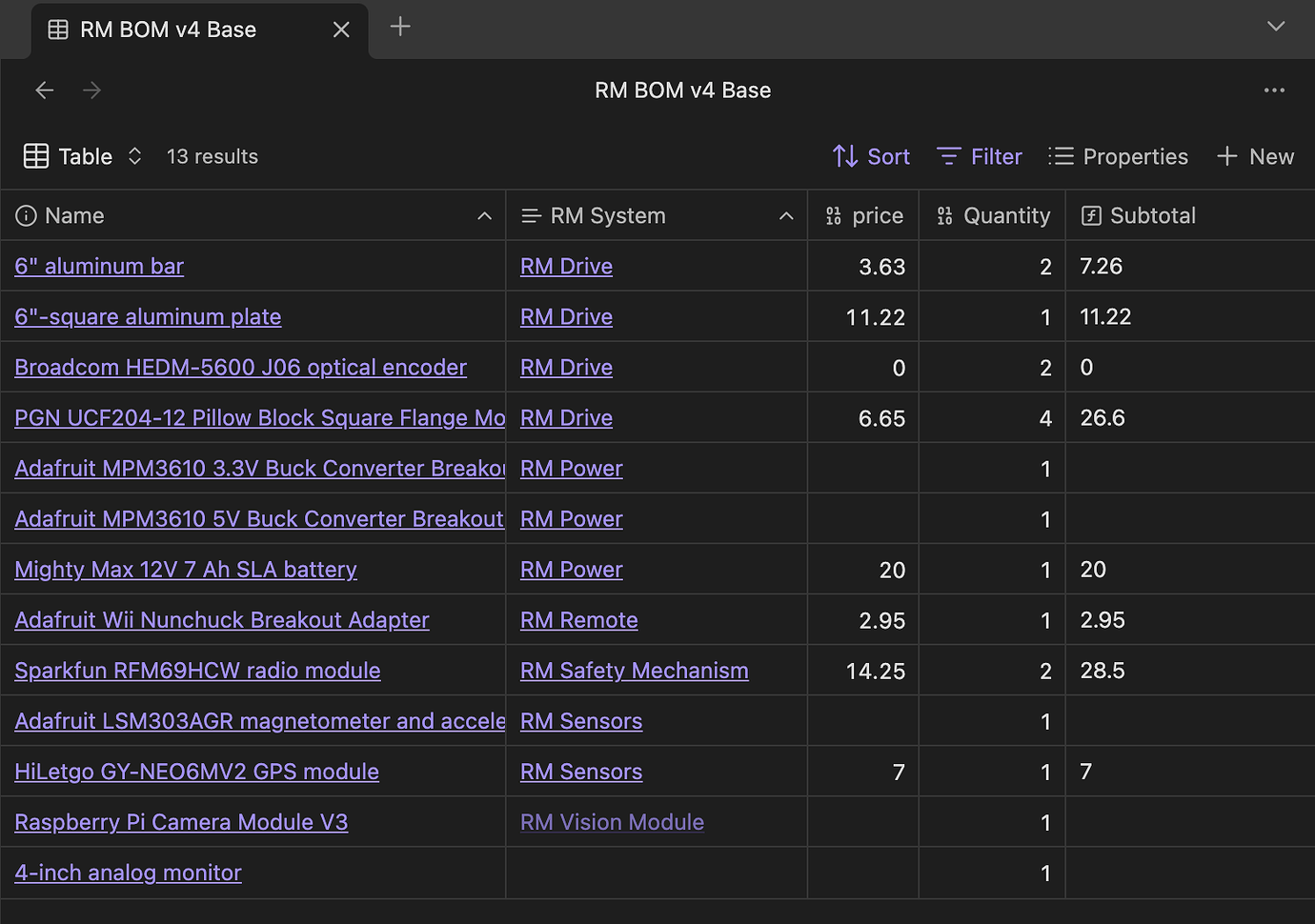The width and height of the screenshot is (1315, 924).
Task: Open the three-dot more options menu
Action: (1274, 90)
